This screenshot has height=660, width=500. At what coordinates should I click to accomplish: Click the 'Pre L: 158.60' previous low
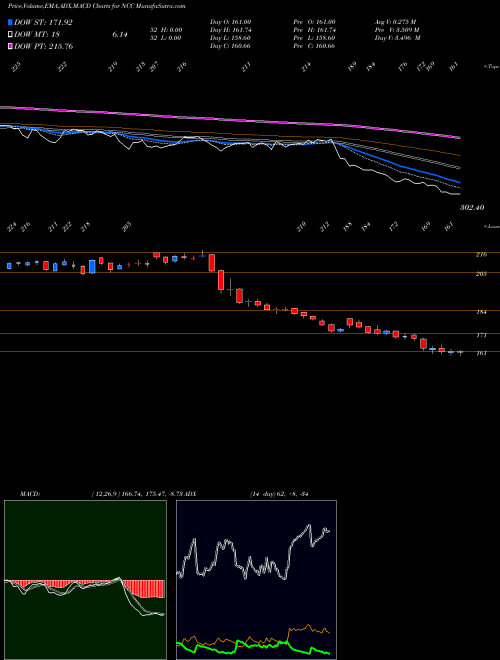(x=315, y=38)
